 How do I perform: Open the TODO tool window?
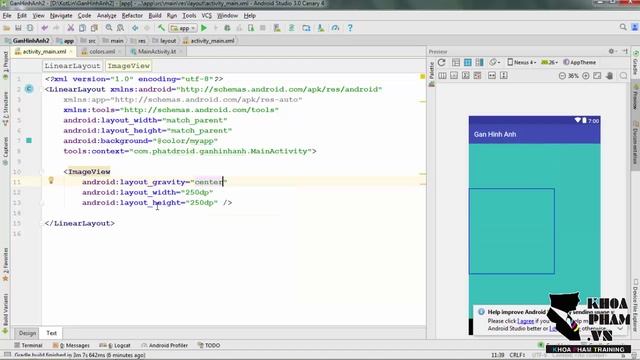coord(209,345)
